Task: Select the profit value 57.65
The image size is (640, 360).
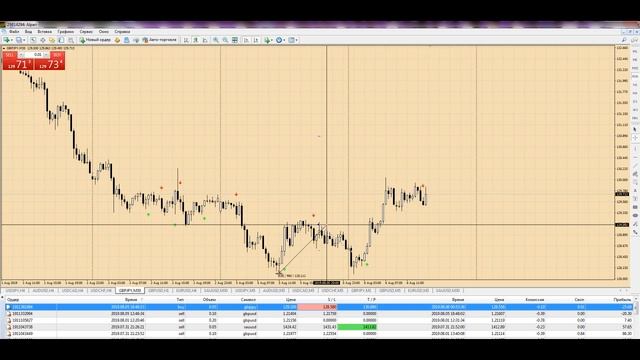Action: tap(627, 327)
